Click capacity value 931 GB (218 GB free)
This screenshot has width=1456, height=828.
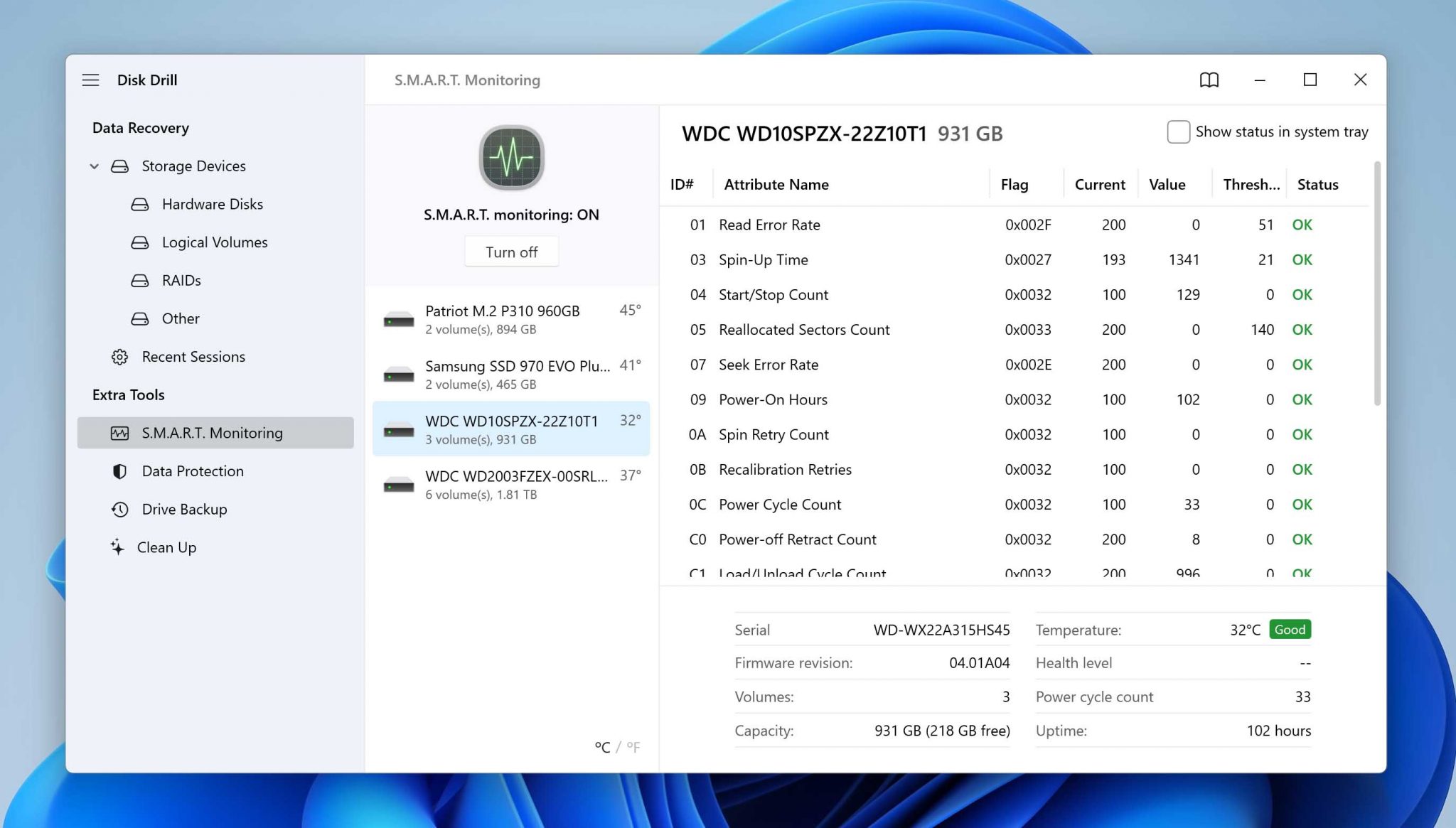(x=942, y=731)
